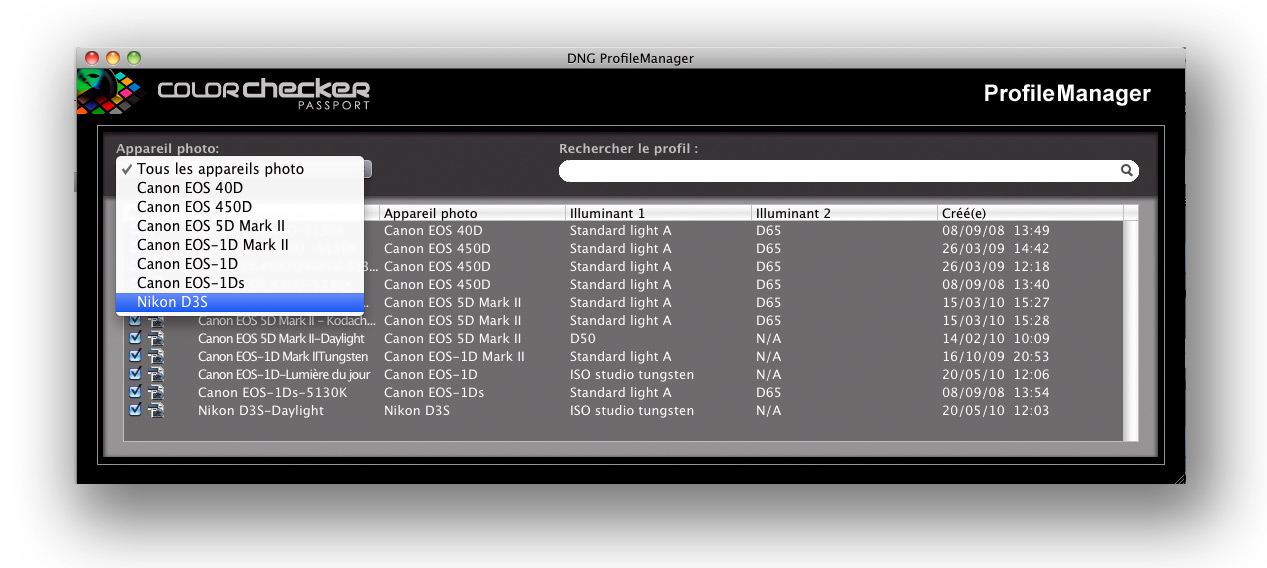Pick Canon EOS-1D Mark II in the camera dropdown
The width and height of the screenshot is (1267, 568).
[240, 245]
